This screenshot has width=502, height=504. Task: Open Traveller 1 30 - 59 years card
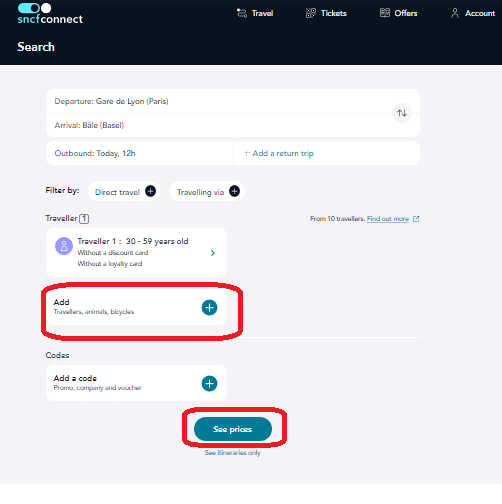(x=136, y=252)
